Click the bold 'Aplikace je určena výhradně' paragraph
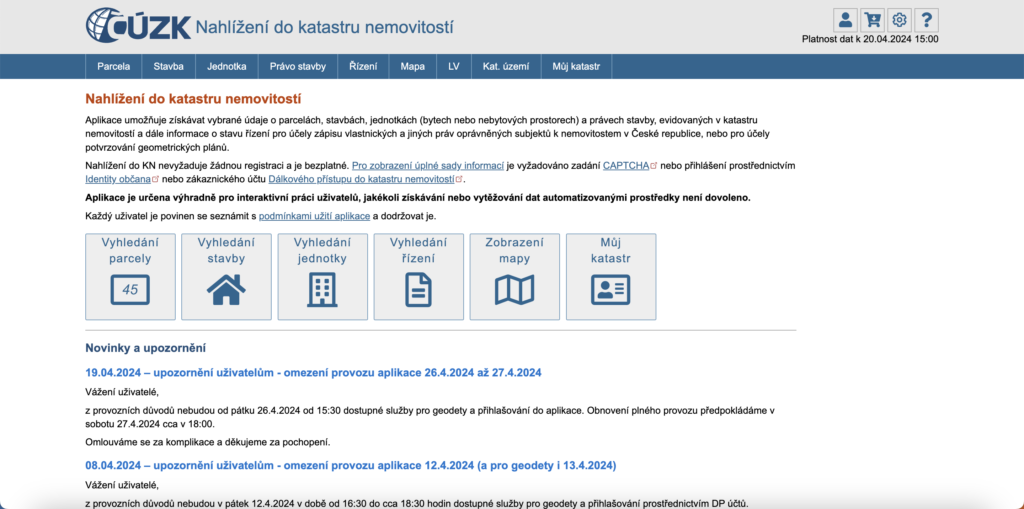Screen dimensions: 1024x509 pos(418,198)
